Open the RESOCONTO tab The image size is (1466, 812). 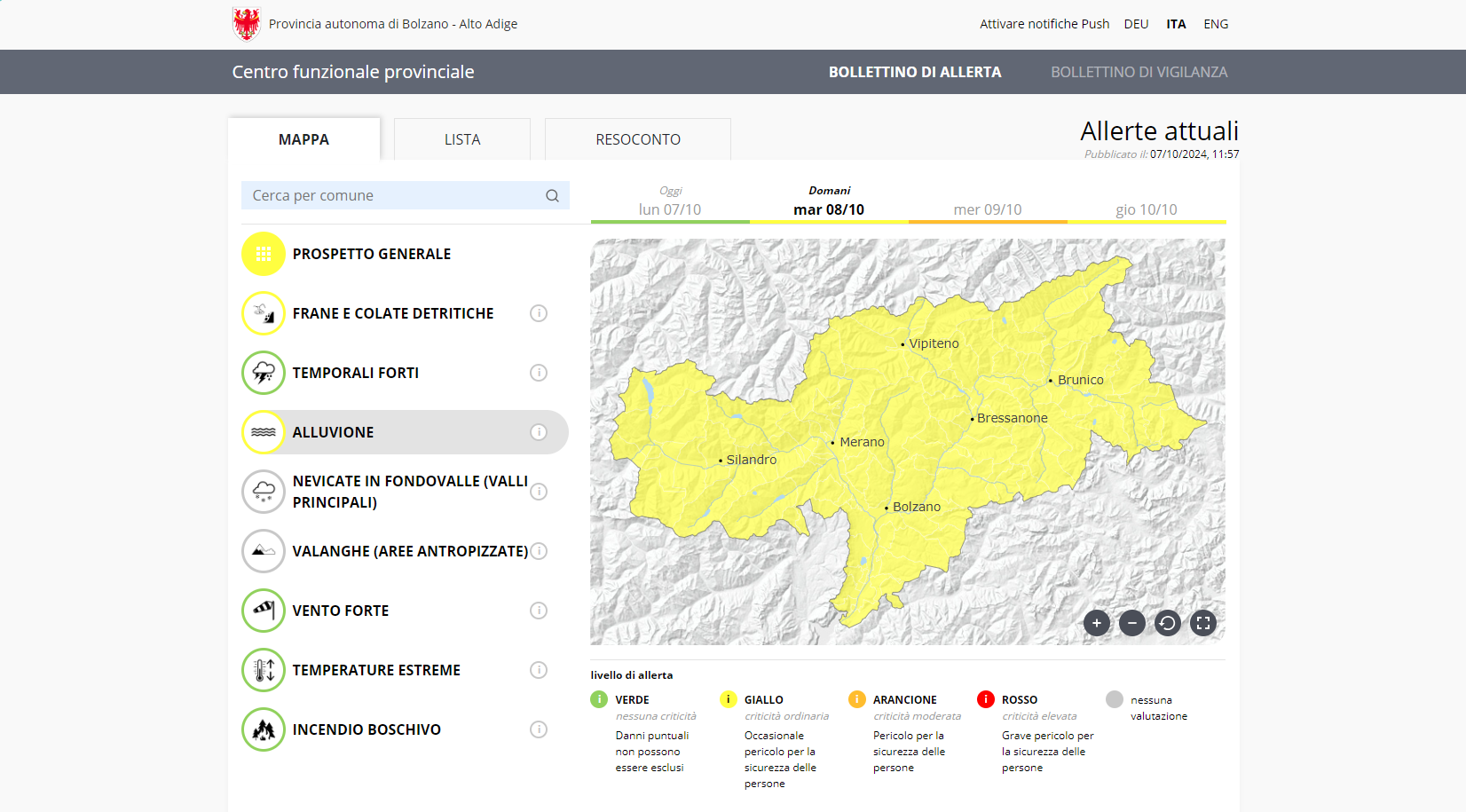638,139
